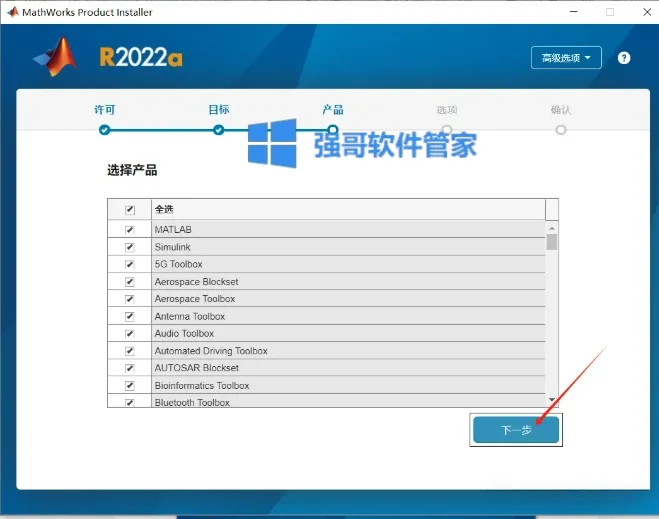Toggle Automated Driving Toolbox checkbox
This screenshot has width=659, height=519.
(130, 351)
